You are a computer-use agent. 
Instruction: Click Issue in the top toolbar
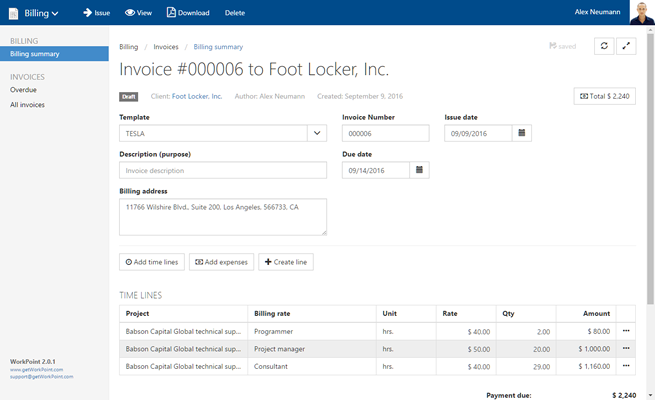(96, 13)
